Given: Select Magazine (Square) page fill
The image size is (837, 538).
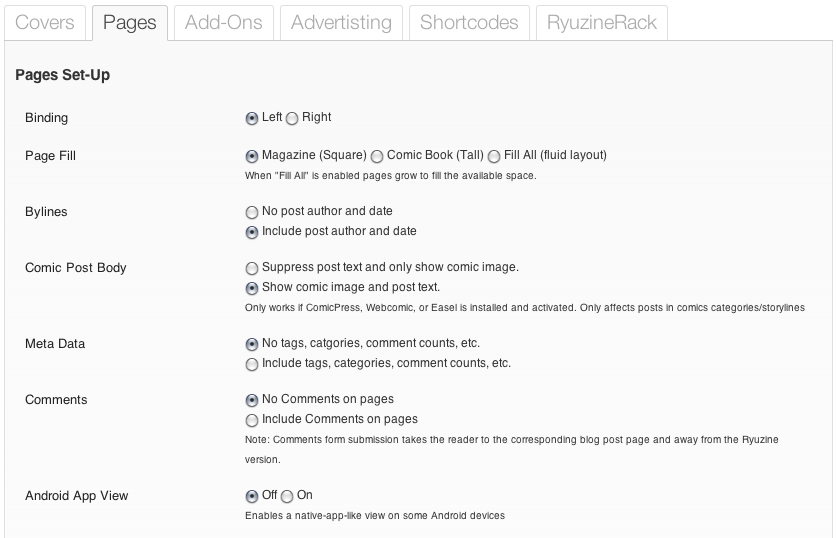Looking at the screenshot, I should coord(252,156).
